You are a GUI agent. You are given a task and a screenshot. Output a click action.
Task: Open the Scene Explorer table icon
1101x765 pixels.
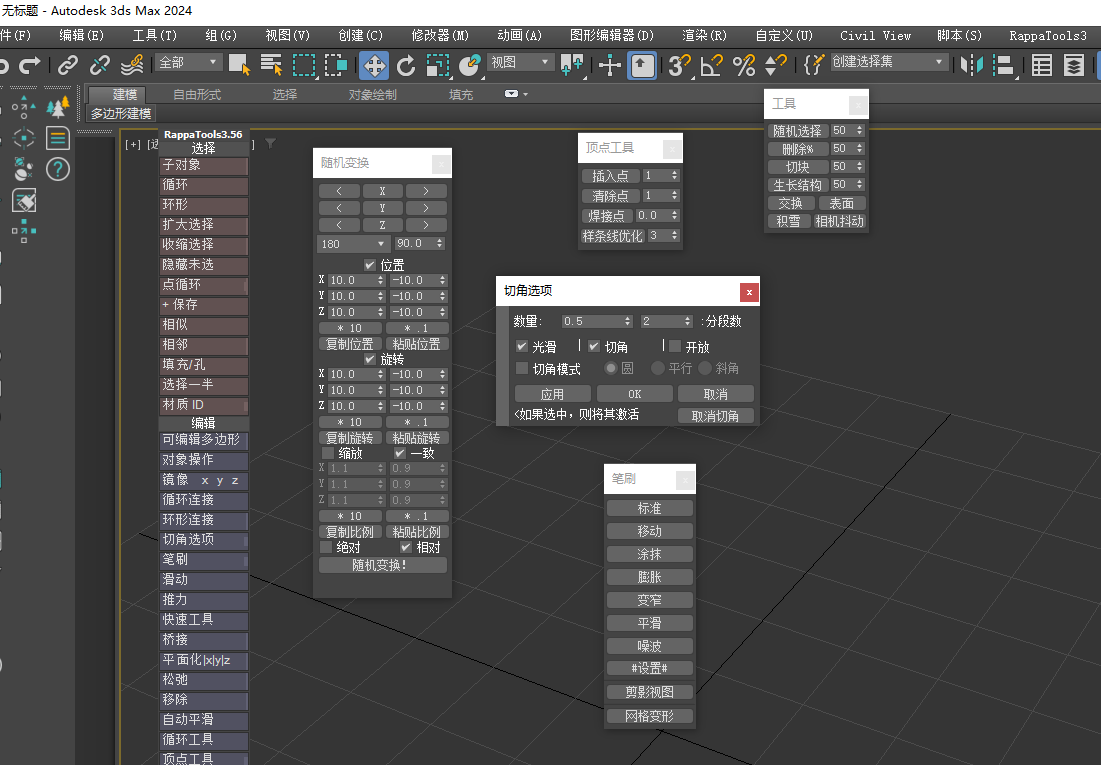(x=1042, y=65)
